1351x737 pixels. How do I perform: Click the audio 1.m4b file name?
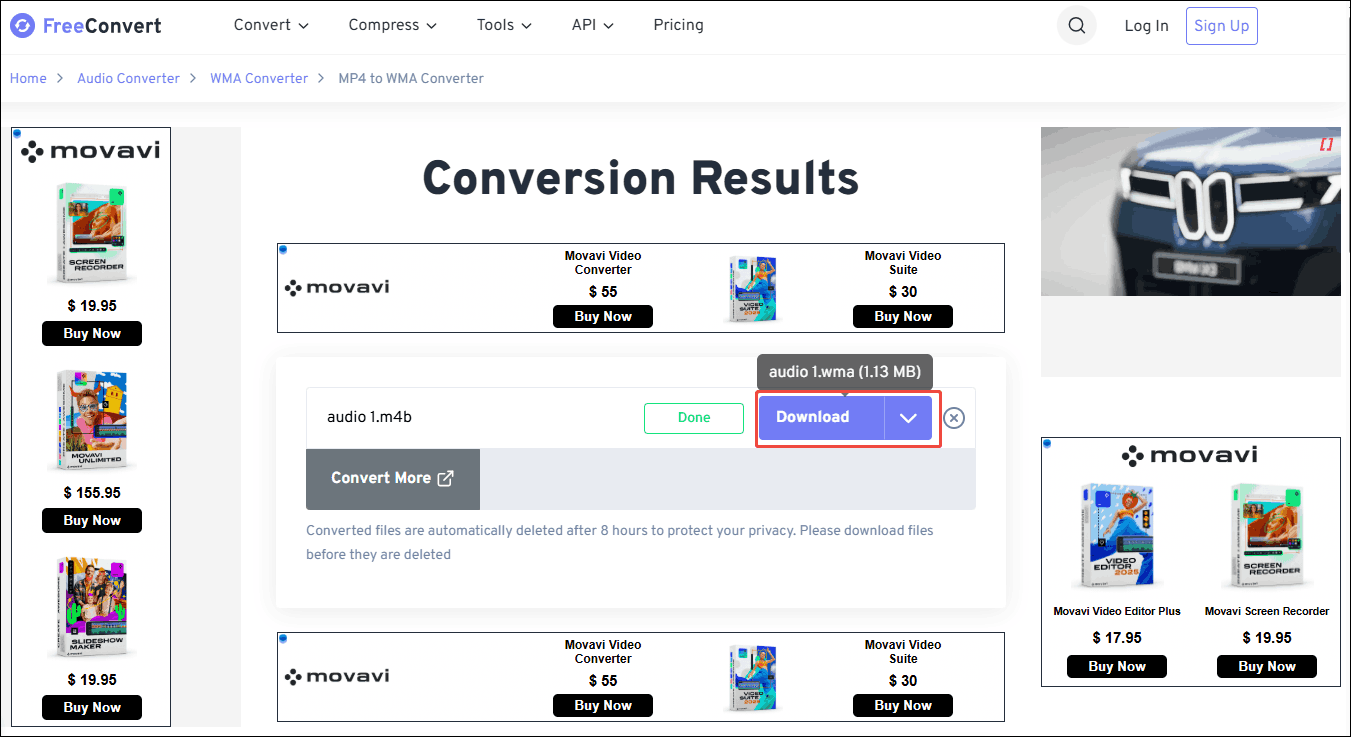tap(369, 417)
